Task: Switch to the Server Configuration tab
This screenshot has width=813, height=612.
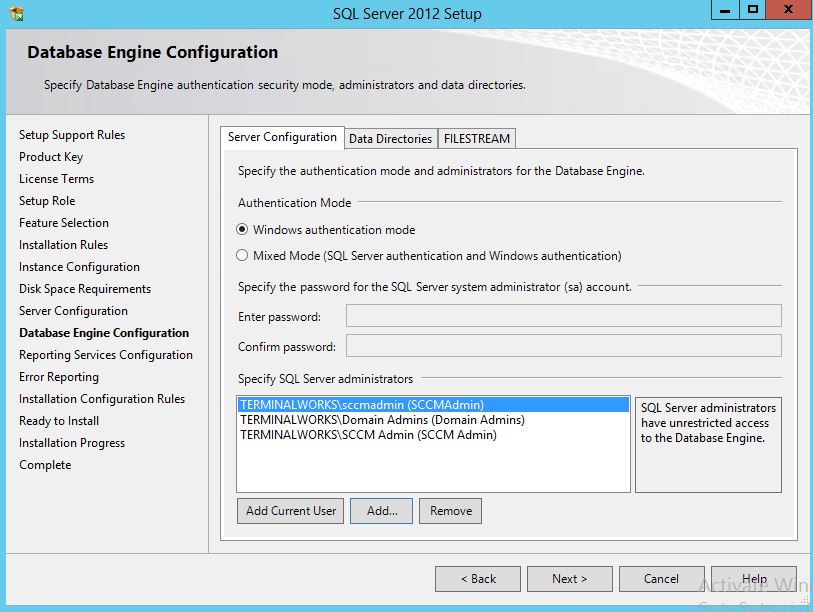Action: [x=282, y=137]
